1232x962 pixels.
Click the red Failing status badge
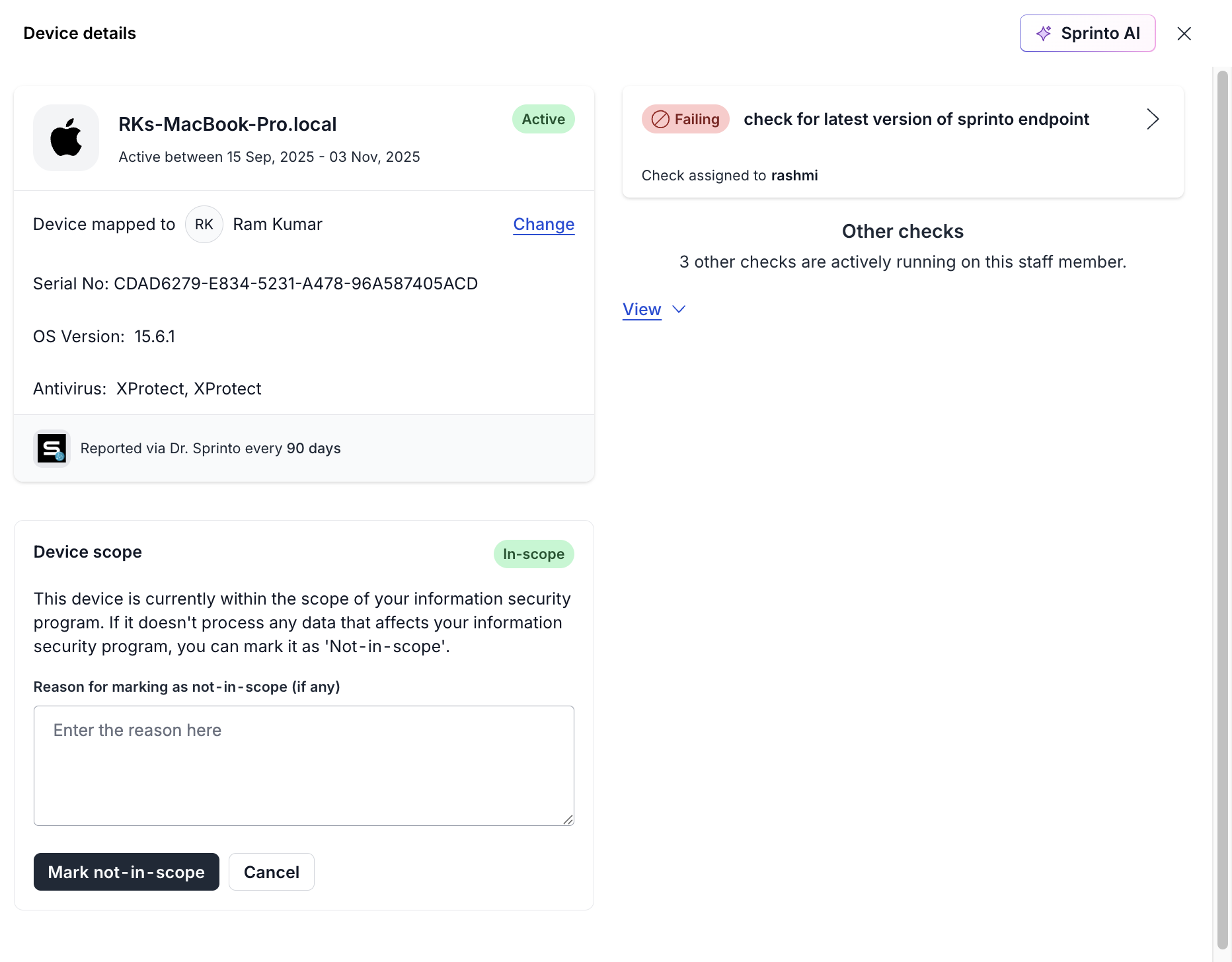(x=685, y=120)
